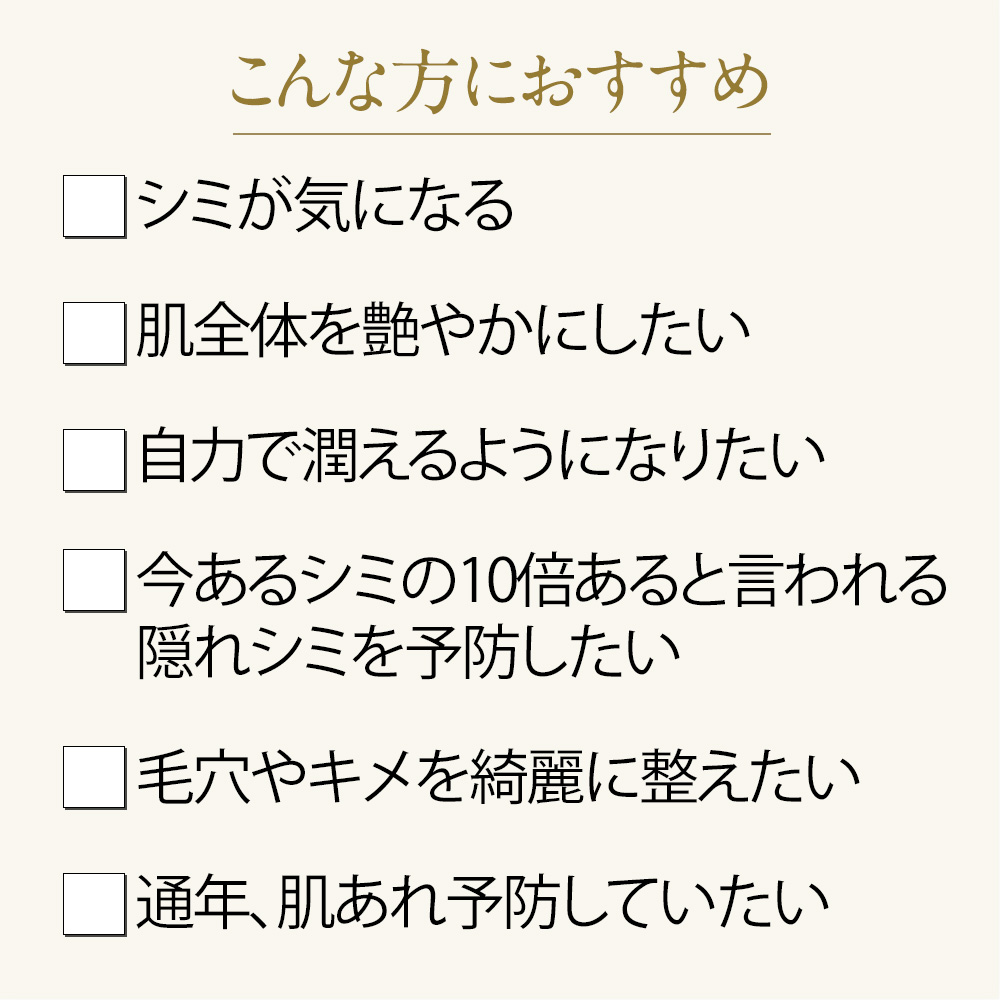Click the line 今あるシミの10倍あると言われる
Viewport: 1000px width, 1000px height.
coord(542,579)
